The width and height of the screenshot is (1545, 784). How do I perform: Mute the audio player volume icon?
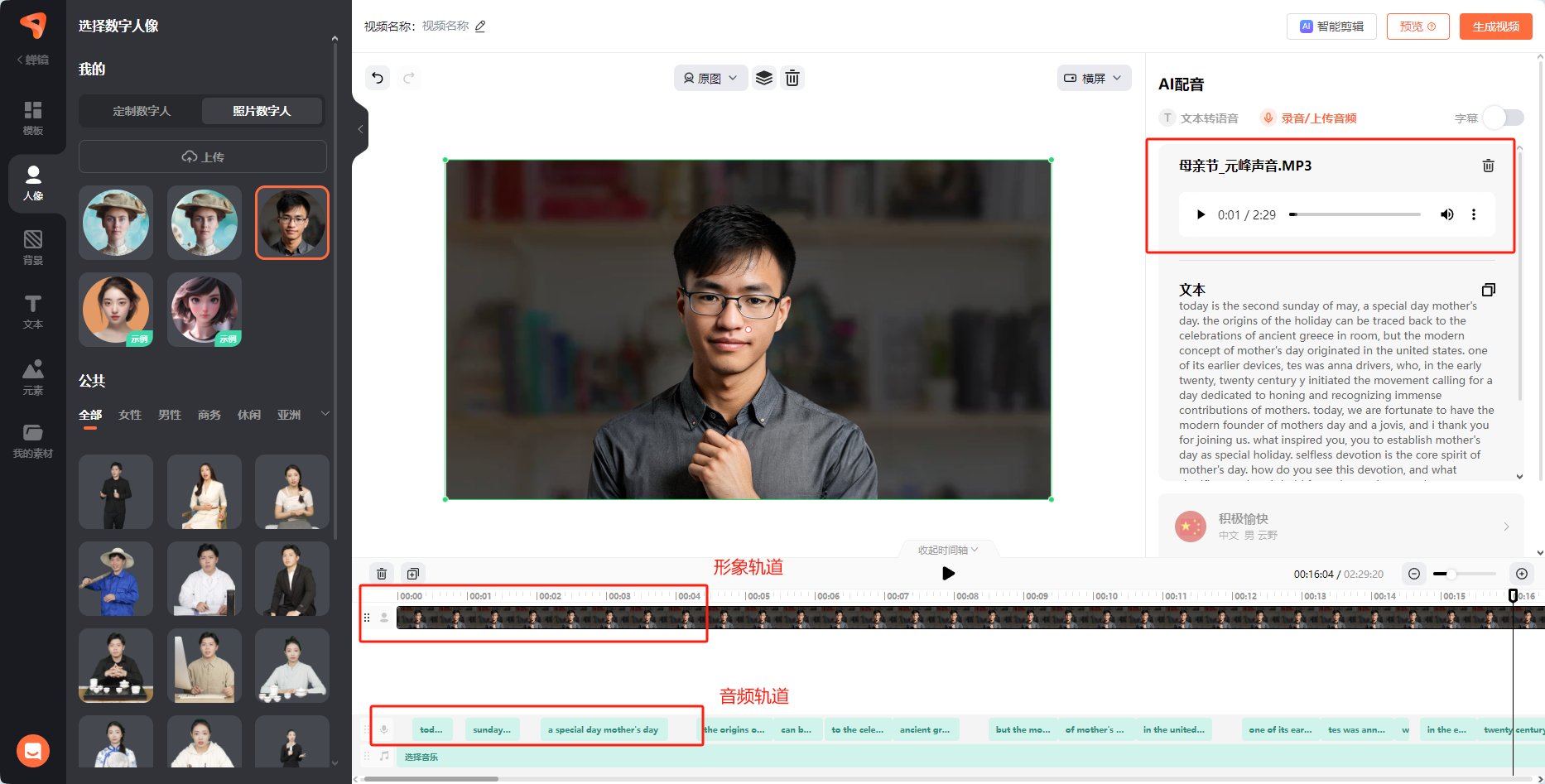1446,214
